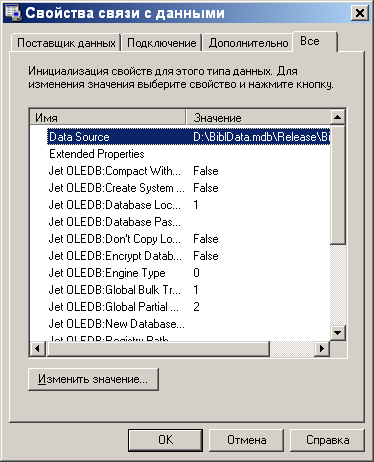Viewport: 374px width, 462px height.
Task: Switch to the Поставщик данных tab
Action: tap(66, 43)
